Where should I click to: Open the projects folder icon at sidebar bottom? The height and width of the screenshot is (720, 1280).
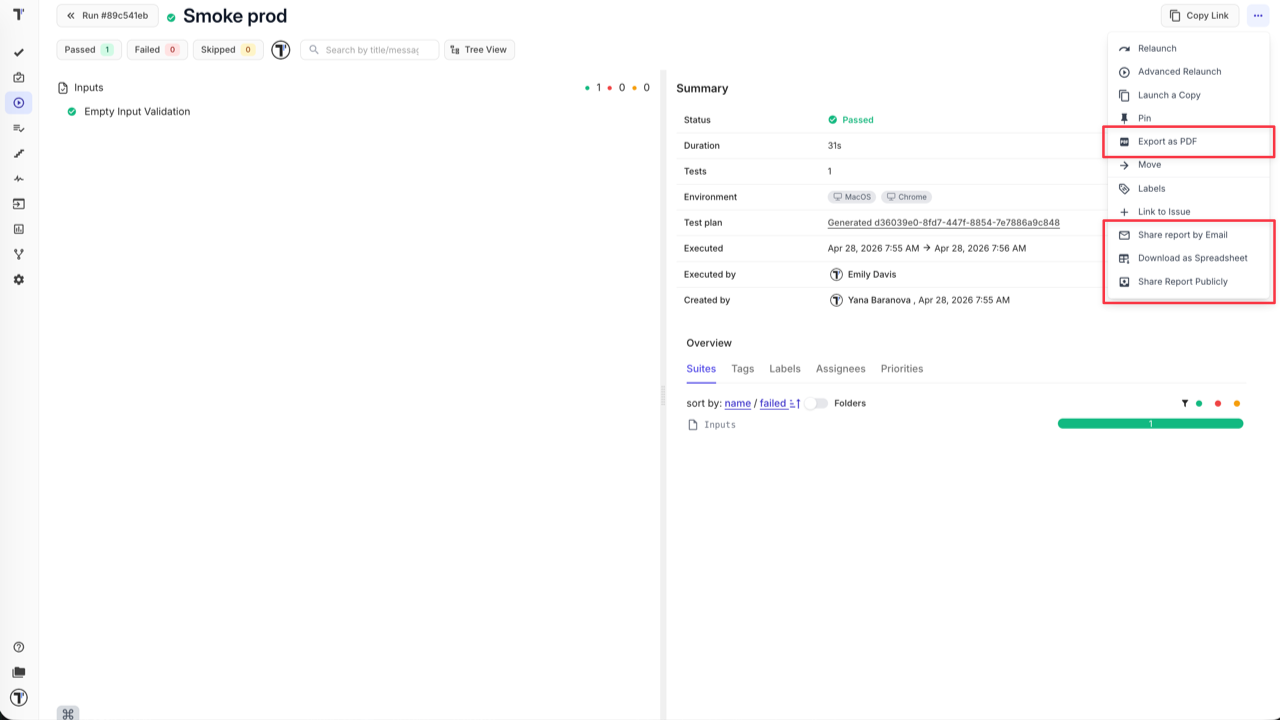(18, 673)
